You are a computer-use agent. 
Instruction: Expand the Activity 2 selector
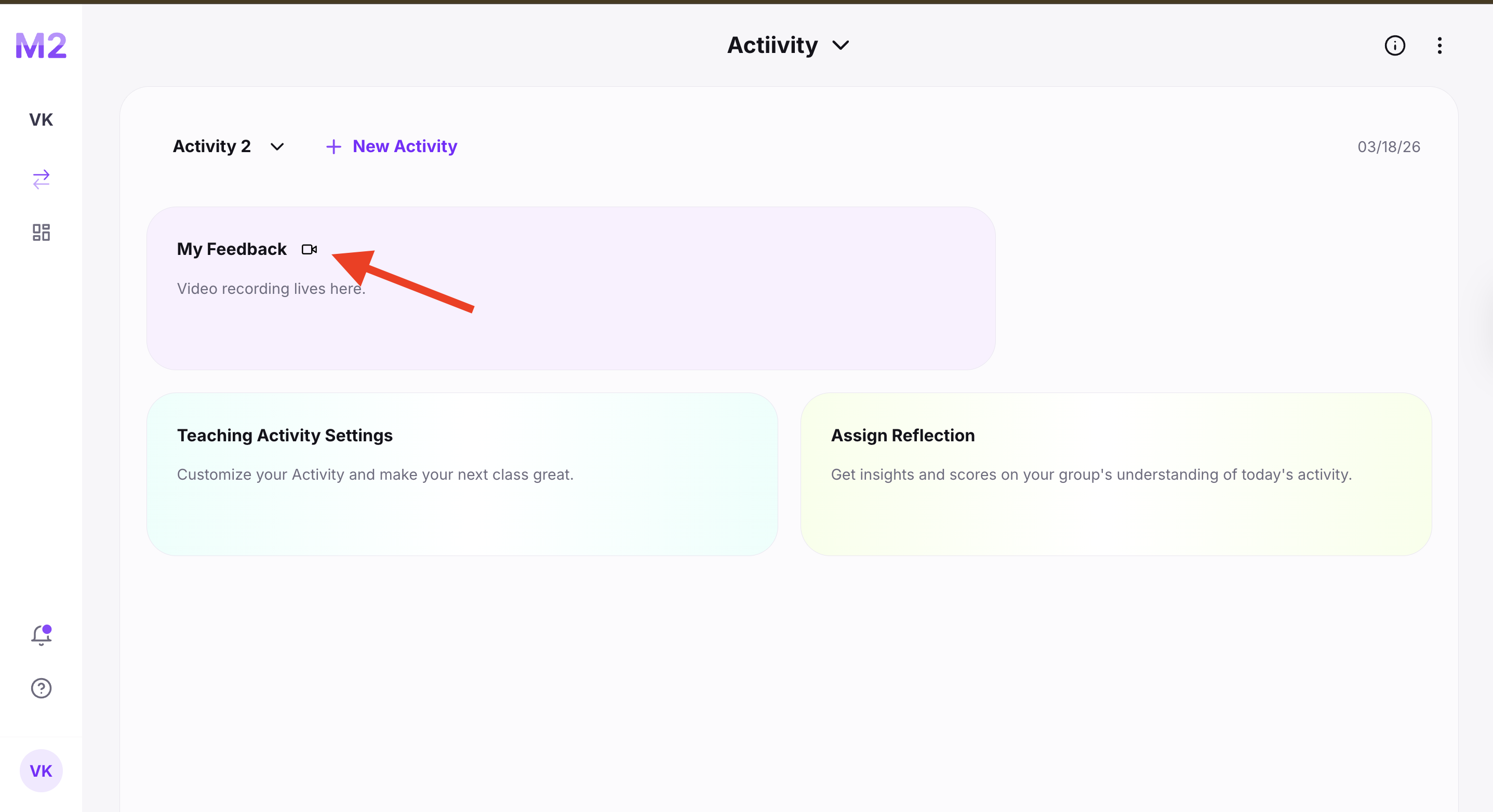coord(212,146)
